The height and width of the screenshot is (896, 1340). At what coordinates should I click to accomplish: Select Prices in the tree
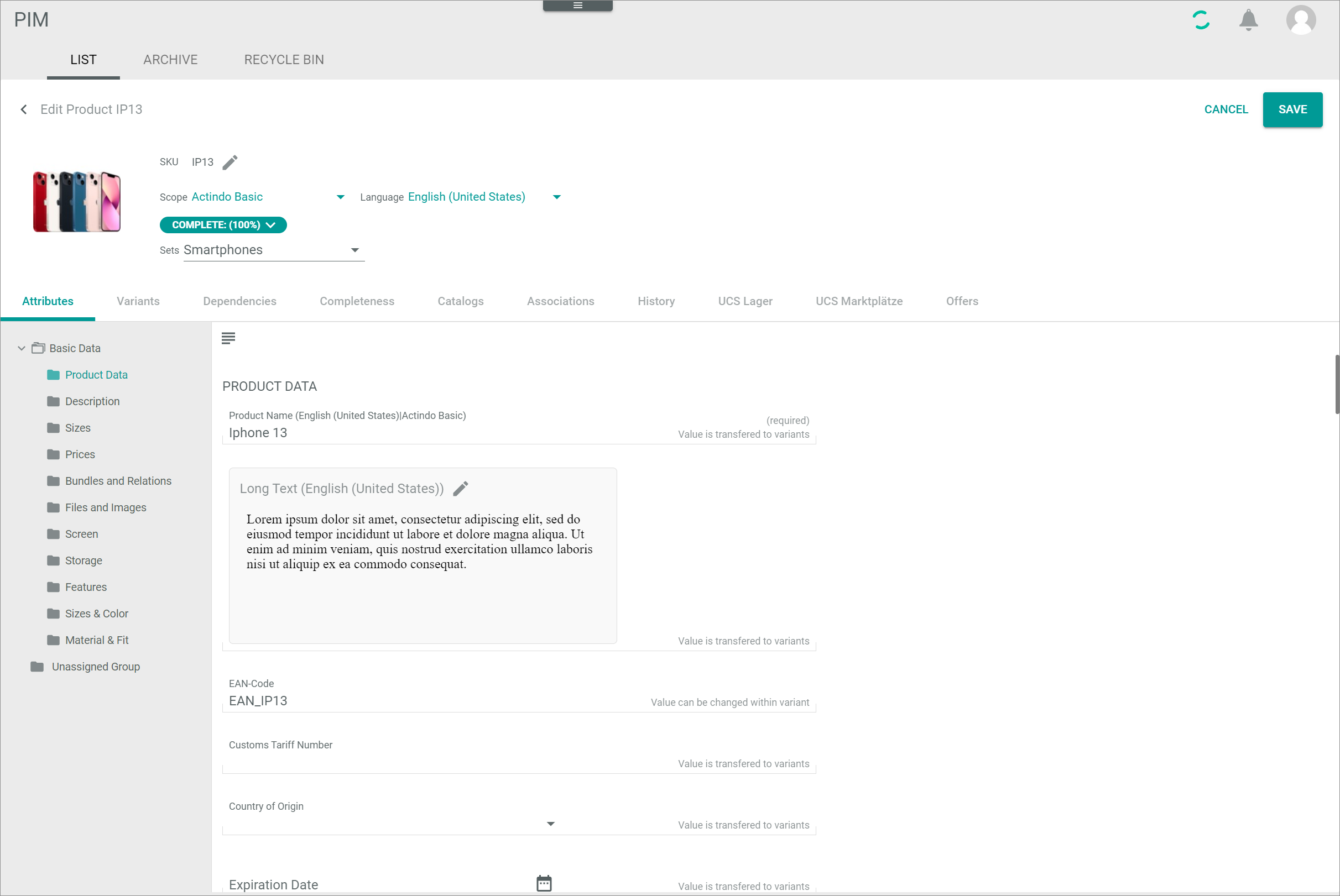click(80, 454)
